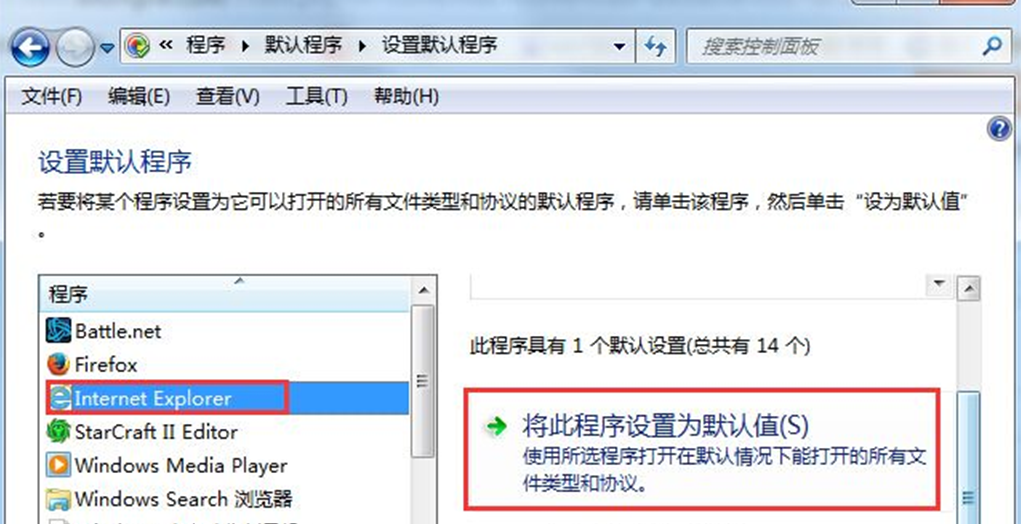Click the search magnifier icon
The image size is (1021, 524).
[x=992, y=46]
